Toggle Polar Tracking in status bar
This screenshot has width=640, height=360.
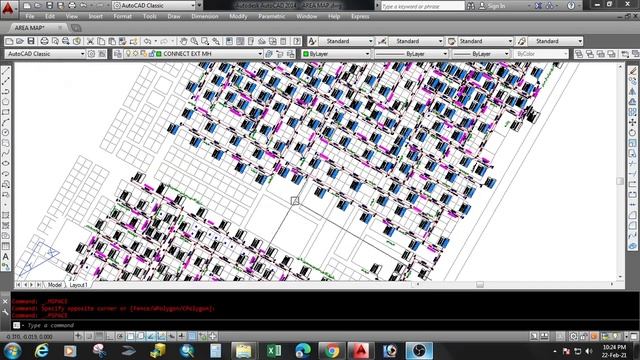(x=120, y=336)
